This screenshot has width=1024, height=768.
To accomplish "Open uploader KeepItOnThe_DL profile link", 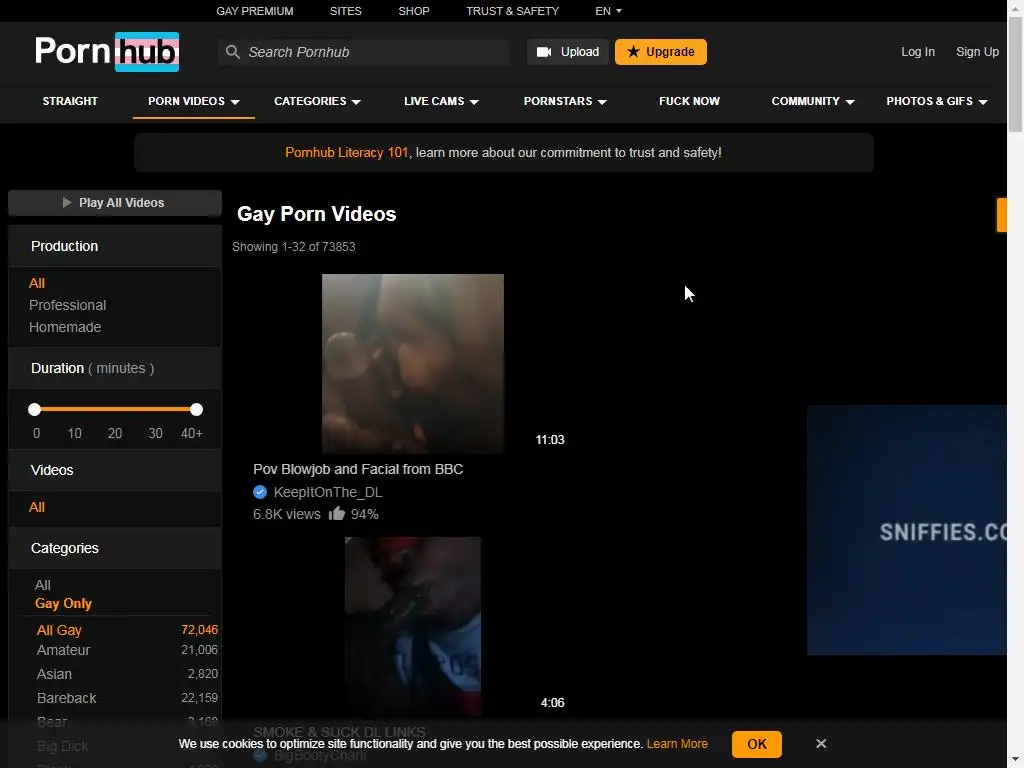I will (327, 492).
